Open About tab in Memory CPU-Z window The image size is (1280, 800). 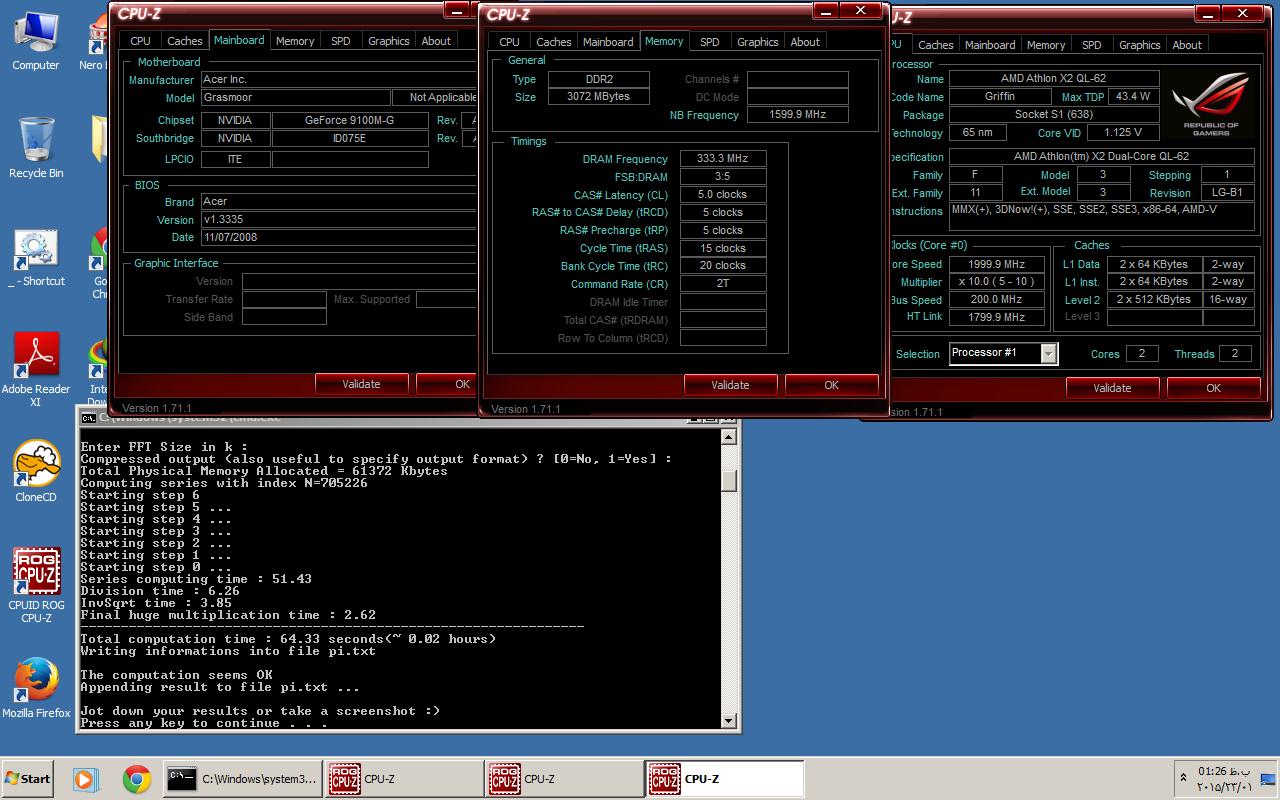point(805,42)
